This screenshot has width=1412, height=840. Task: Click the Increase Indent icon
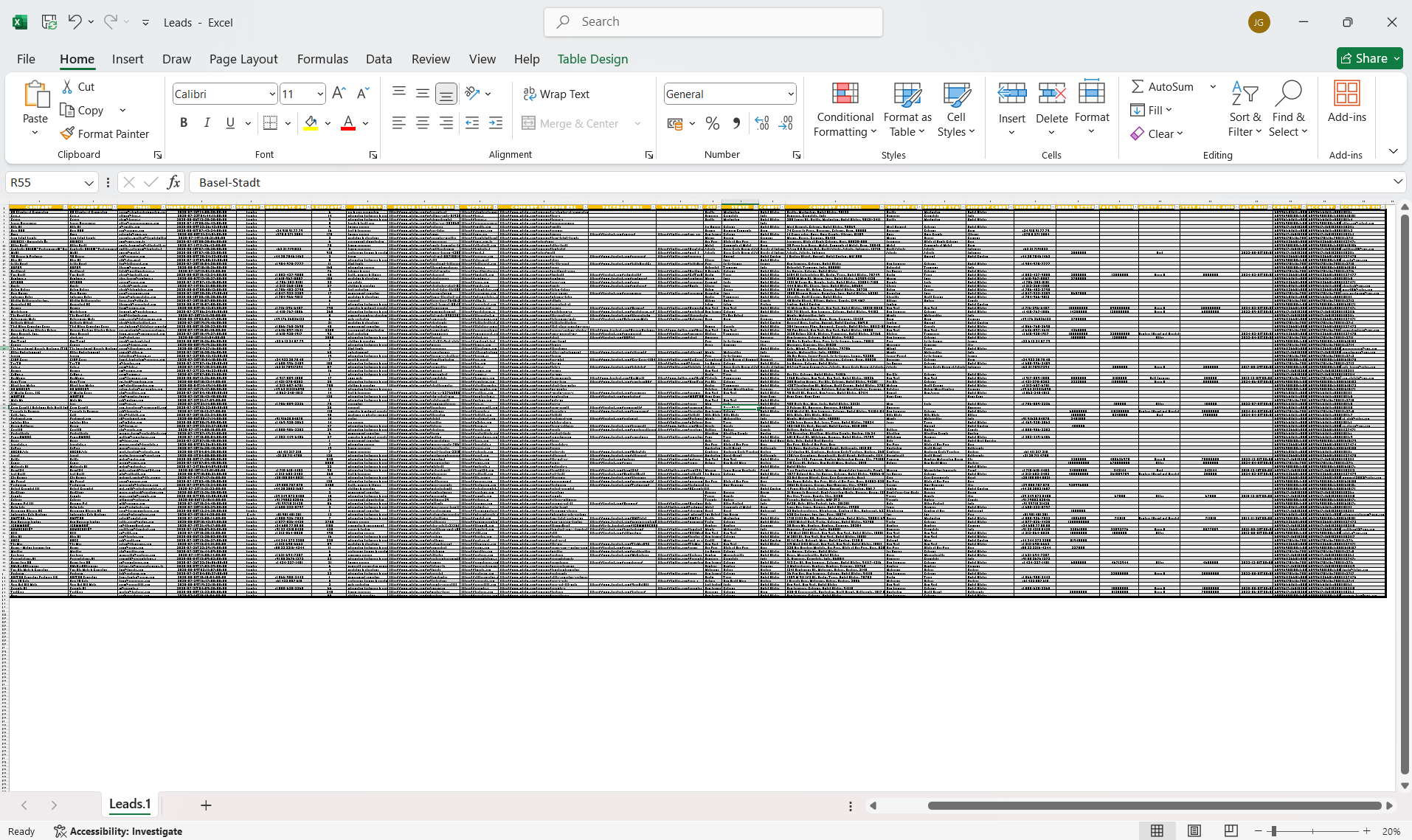(496, 123)
